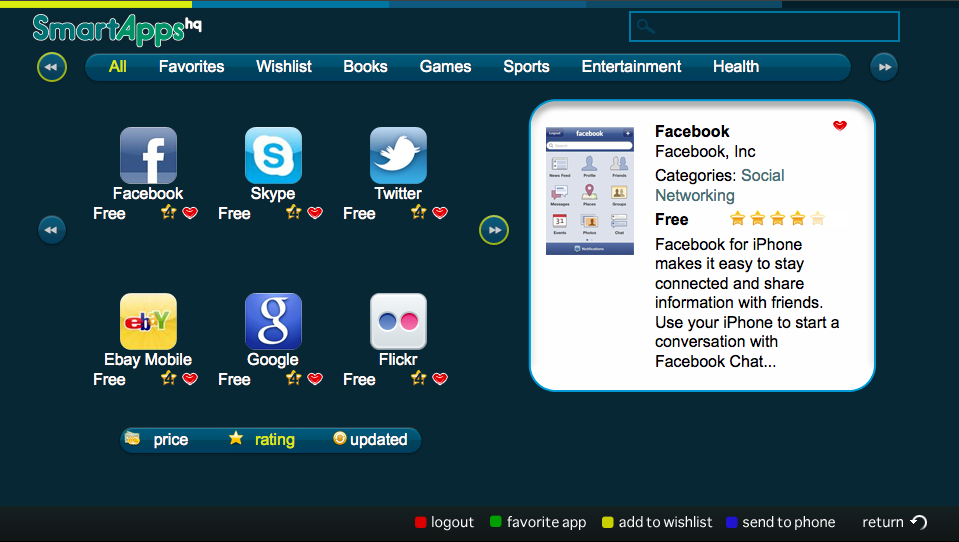Select the Ebay Mobile name label

point(148,359)
